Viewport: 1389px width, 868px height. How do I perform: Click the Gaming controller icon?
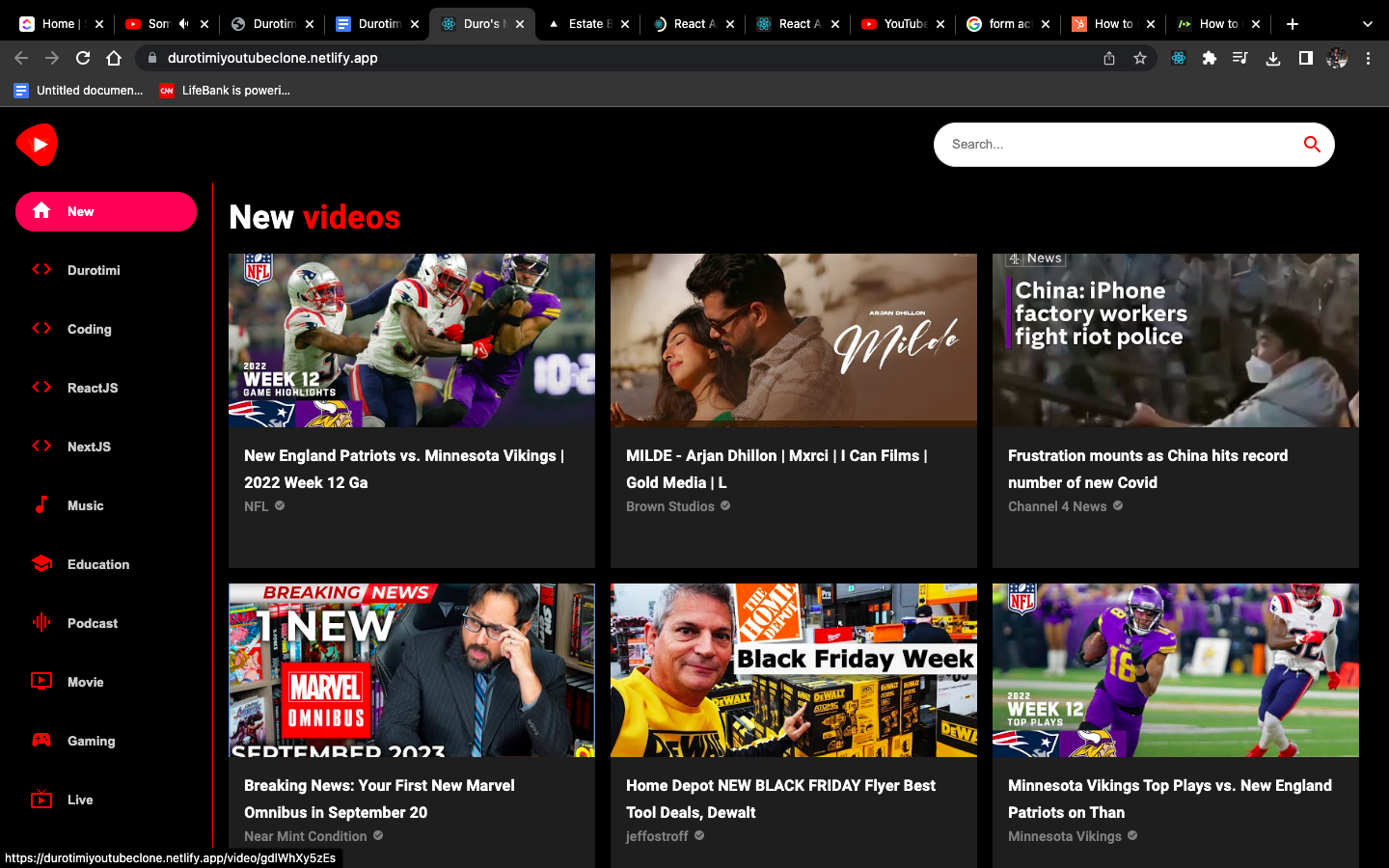(x=41, y=740)
